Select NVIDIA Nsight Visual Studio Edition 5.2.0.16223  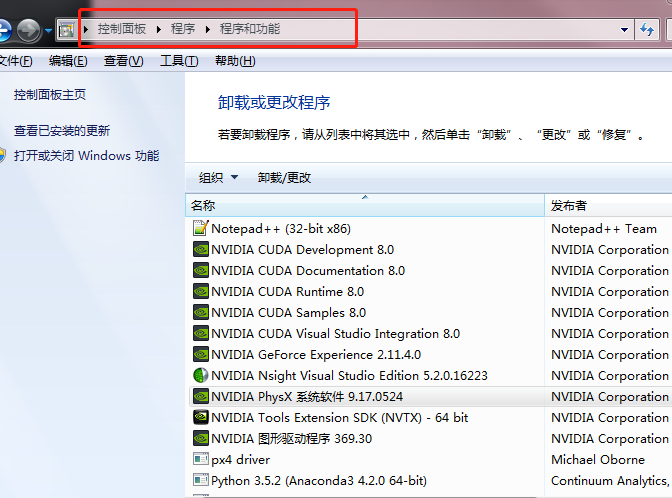tap(430, 375)
